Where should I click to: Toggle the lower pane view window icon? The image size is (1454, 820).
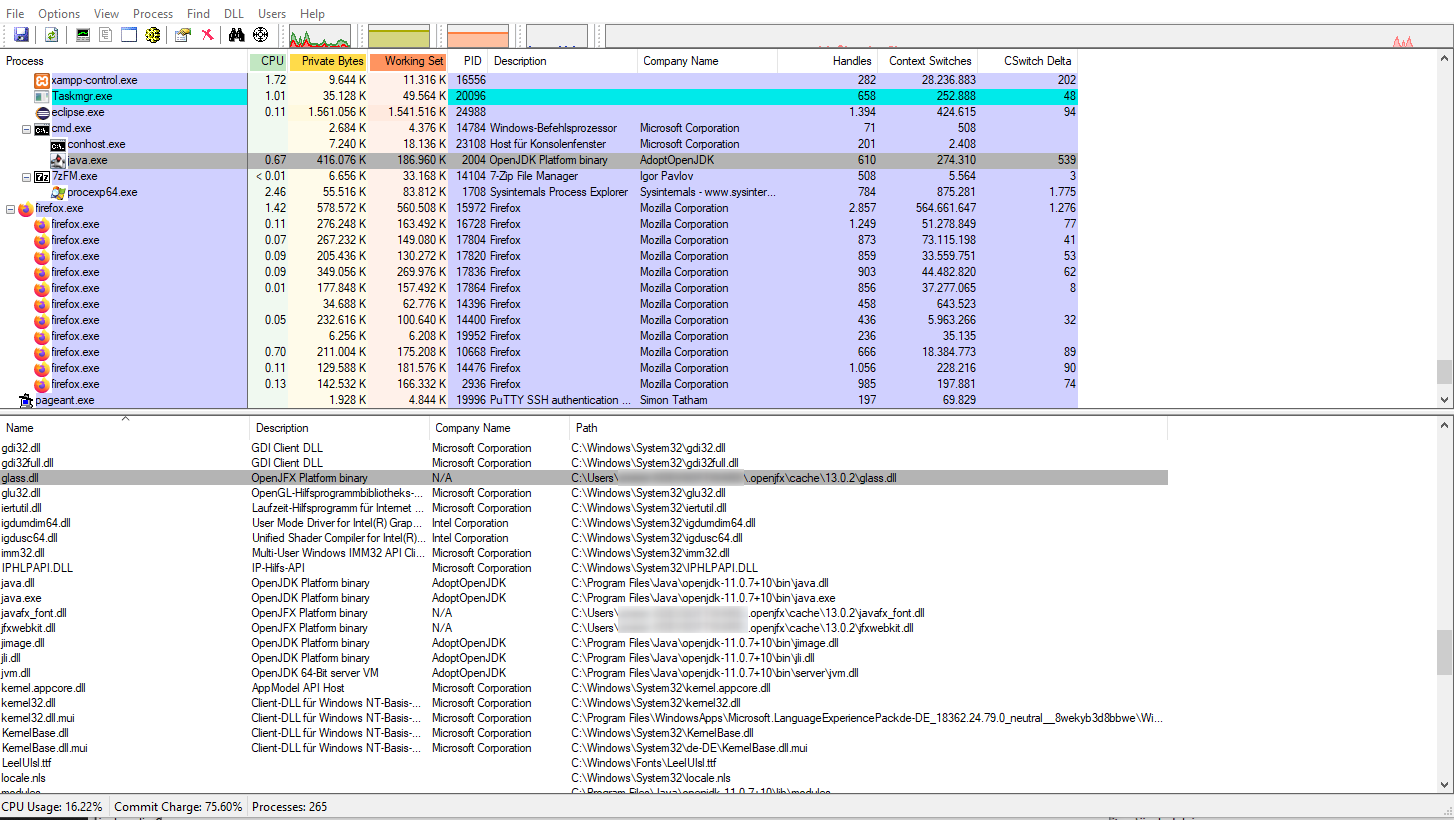pyautogui.click(x=127, y=34)
